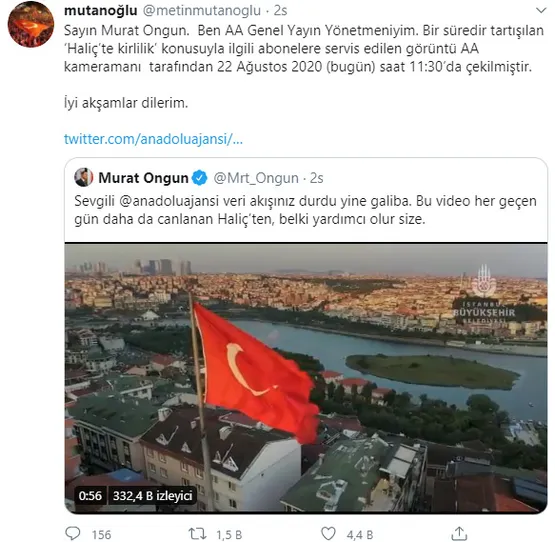555x542 pixels.
Task: Open the share icon below the tweet
Action: pos(459,533)
